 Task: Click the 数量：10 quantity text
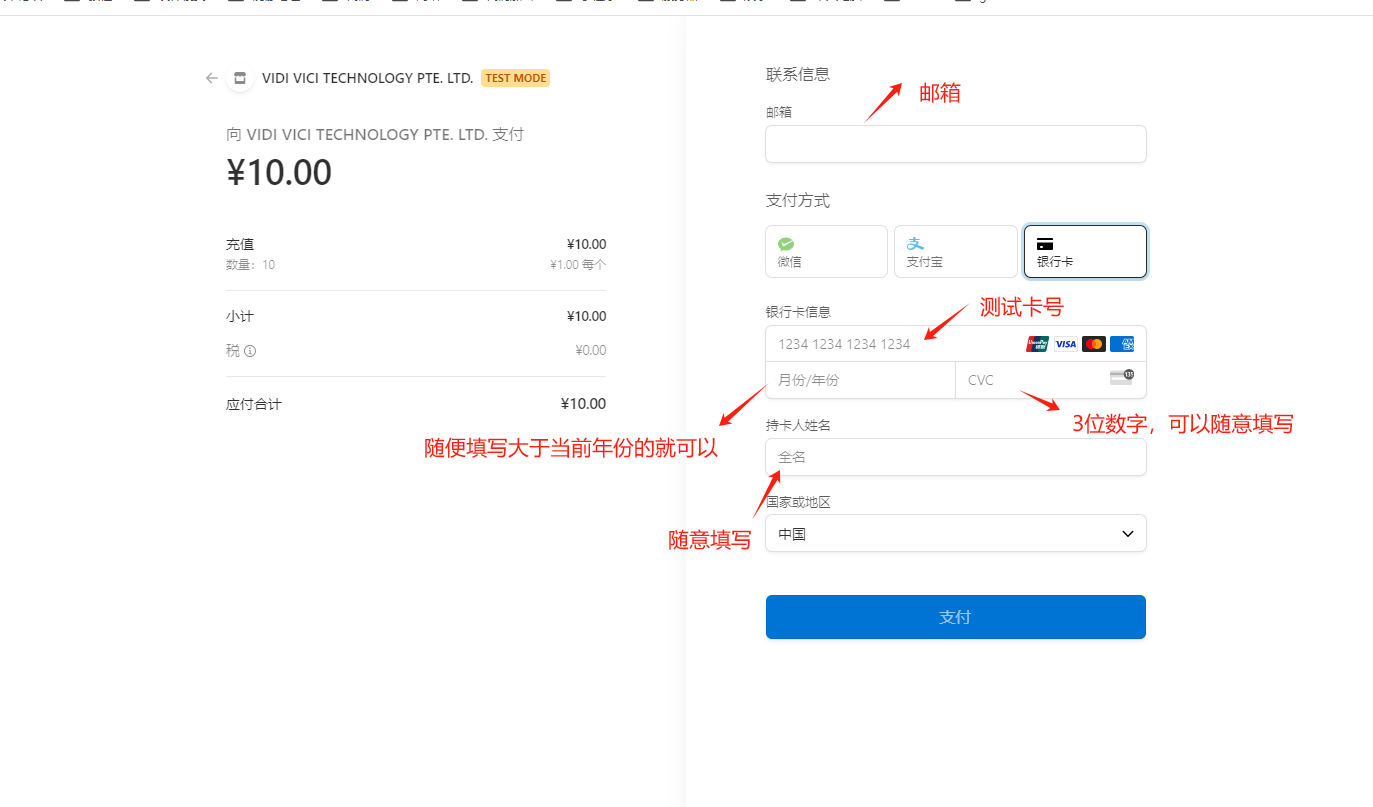click(251, 265)
